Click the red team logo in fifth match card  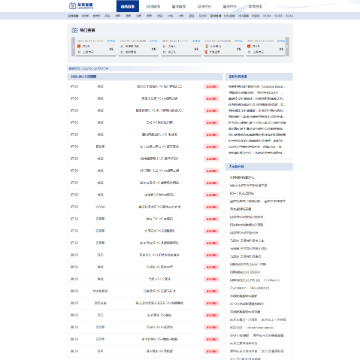(249, 46)
